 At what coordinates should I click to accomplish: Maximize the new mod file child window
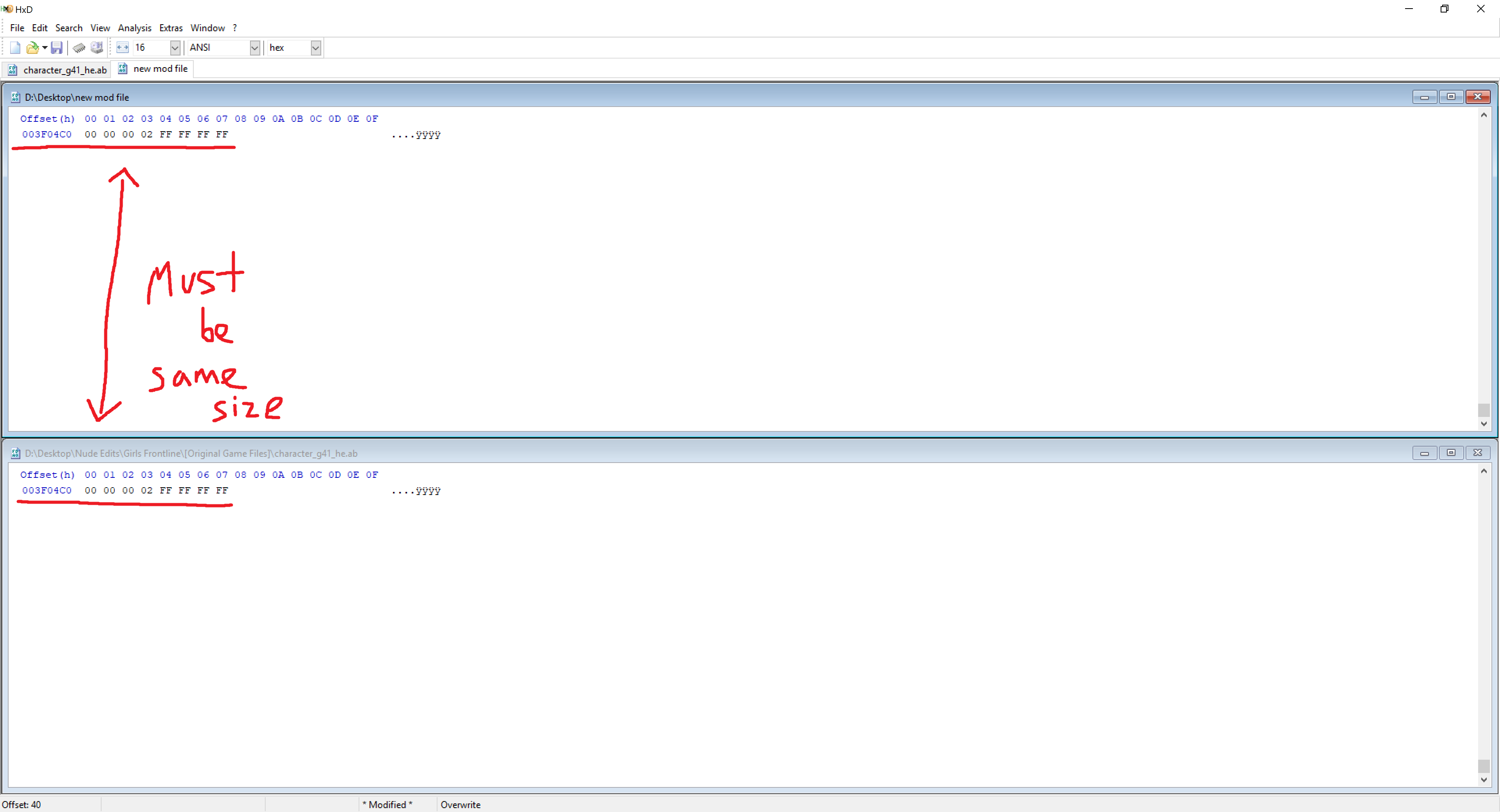[1450, 97]
